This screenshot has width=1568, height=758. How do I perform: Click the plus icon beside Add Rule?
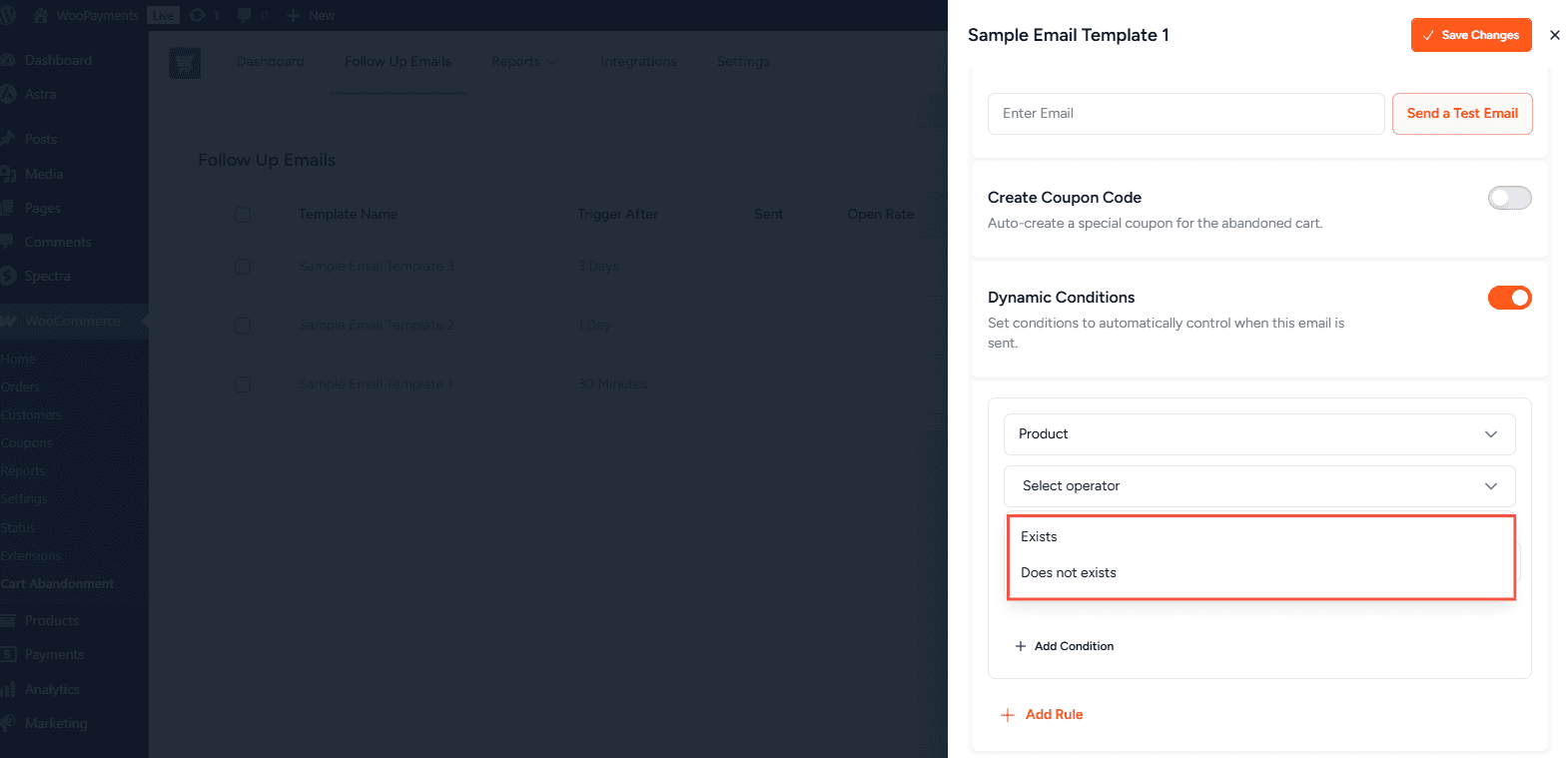tap(1008, 715)
